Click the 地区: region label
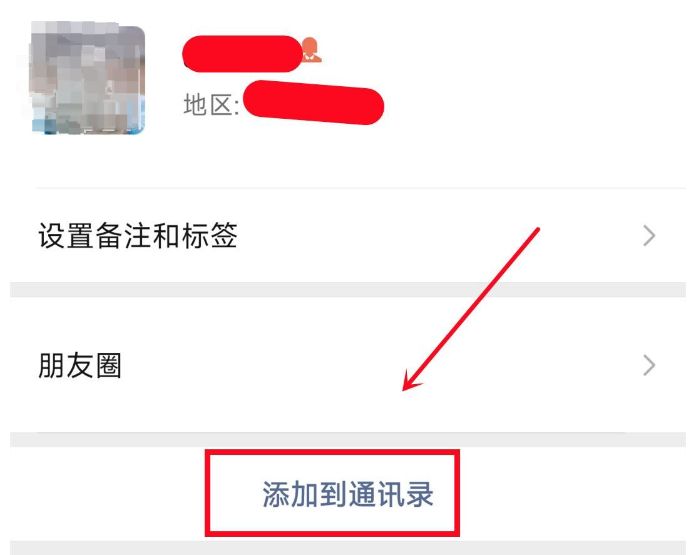This screenshot has width=688, height=555. [x=211, y=105]
